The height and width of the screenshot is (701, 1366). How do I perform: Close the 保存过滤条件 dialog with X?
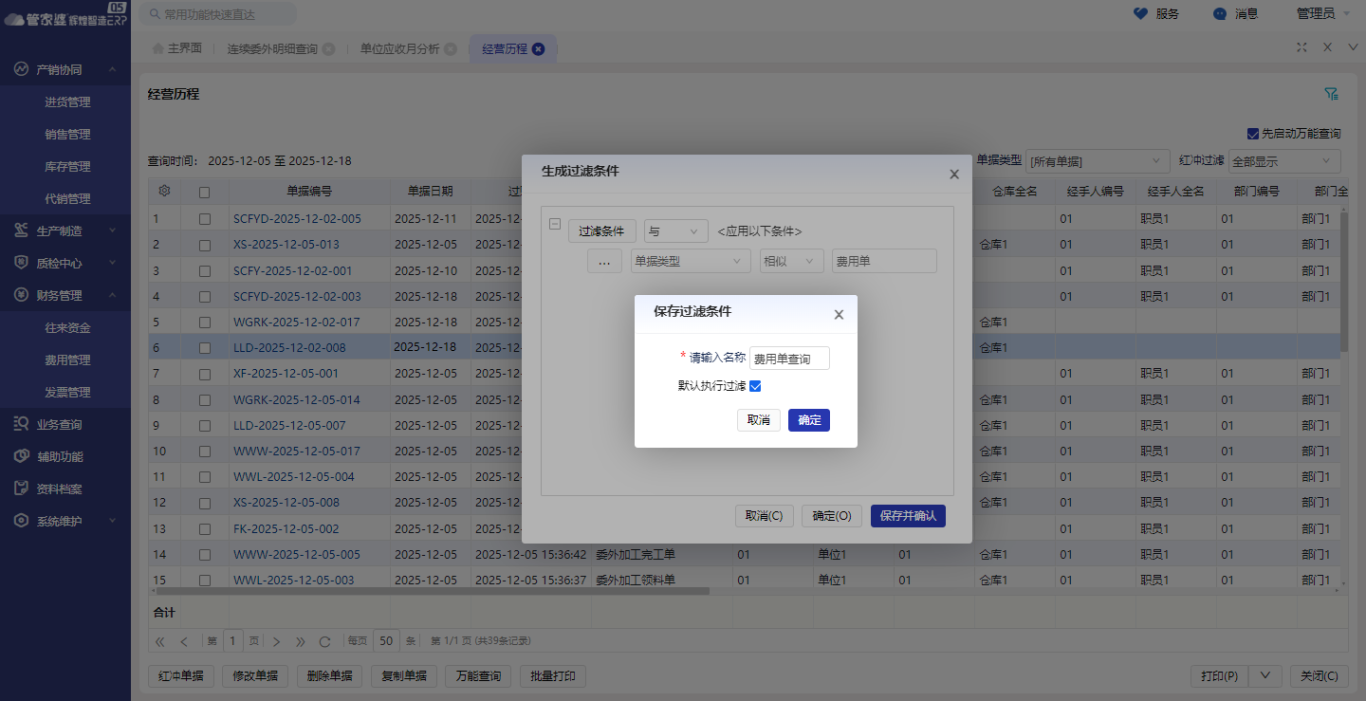click(838, 314)
